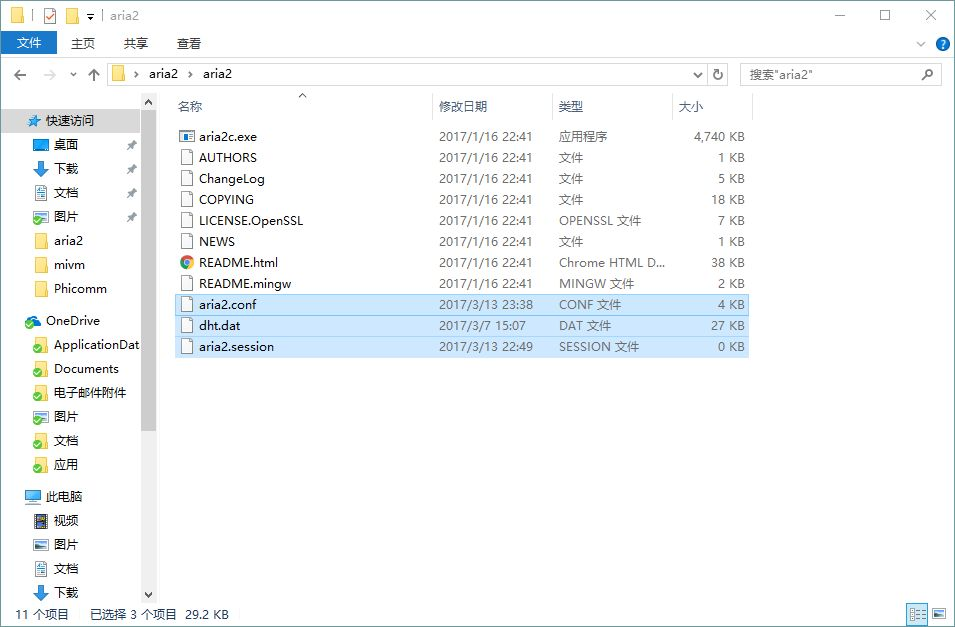Click the file icon next to aria2.conf
The height and width of the screenshot is (627, 955).
(x=187, y=305)
